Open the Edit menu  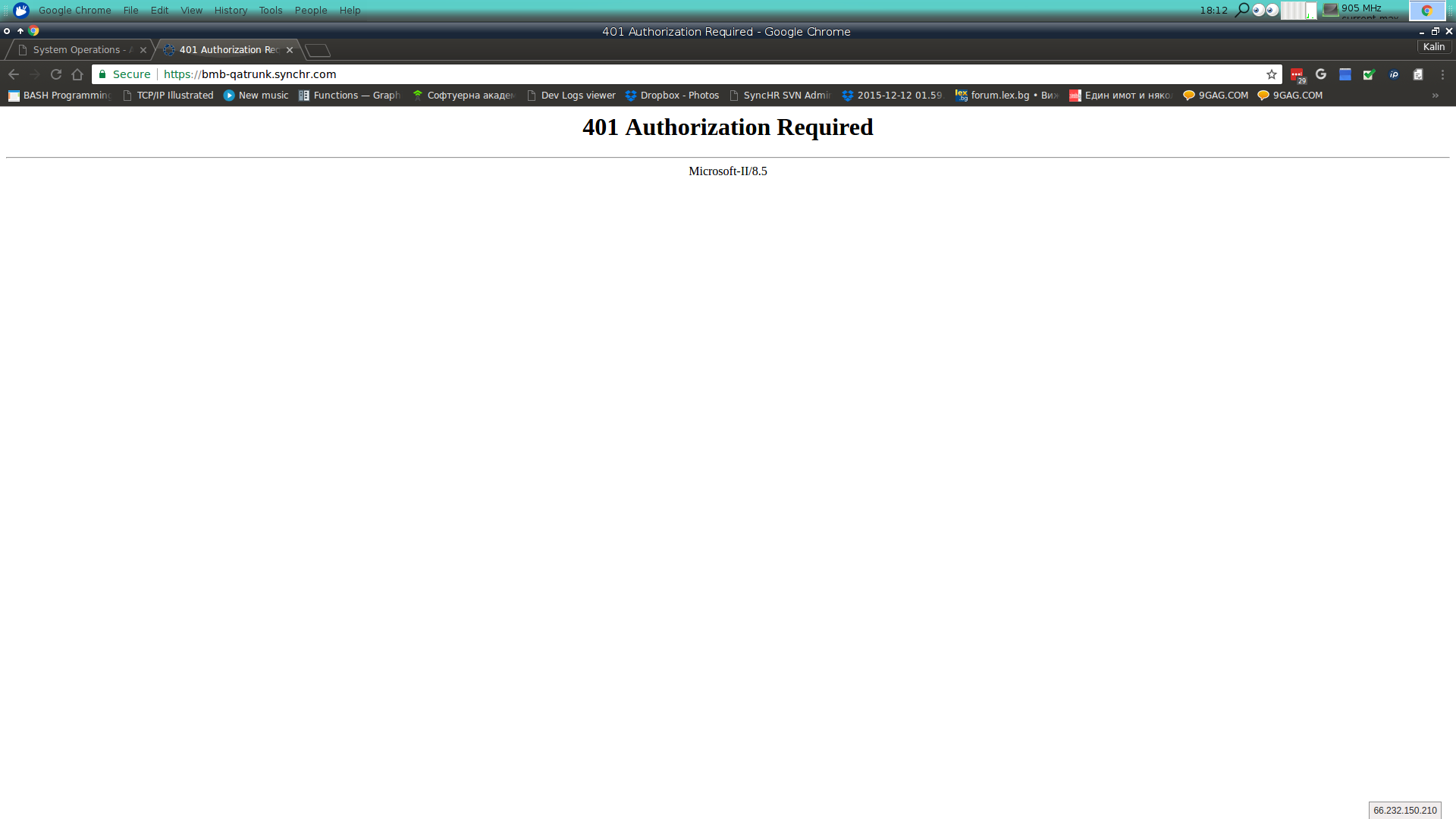pos(159,10)
